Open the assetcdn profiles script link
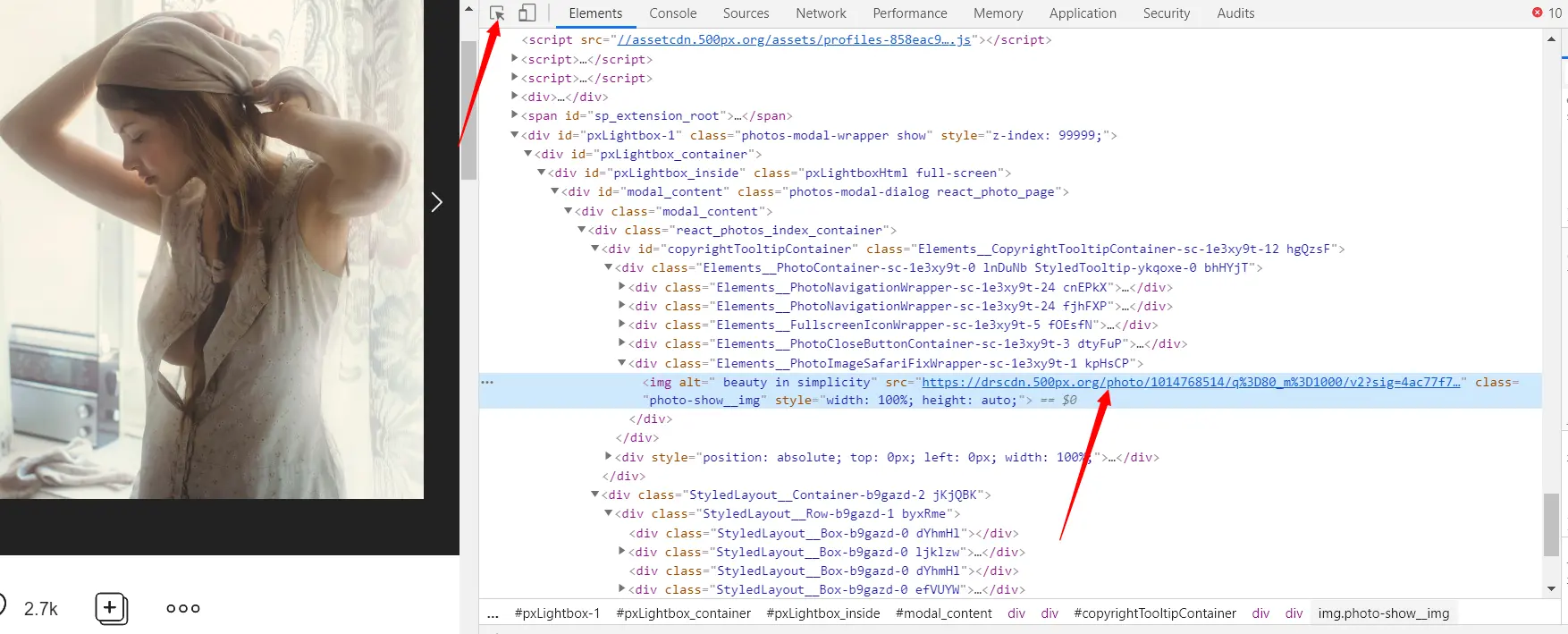Image resolution: width=1568 pixels, height=634 pixels. [794, 40]
